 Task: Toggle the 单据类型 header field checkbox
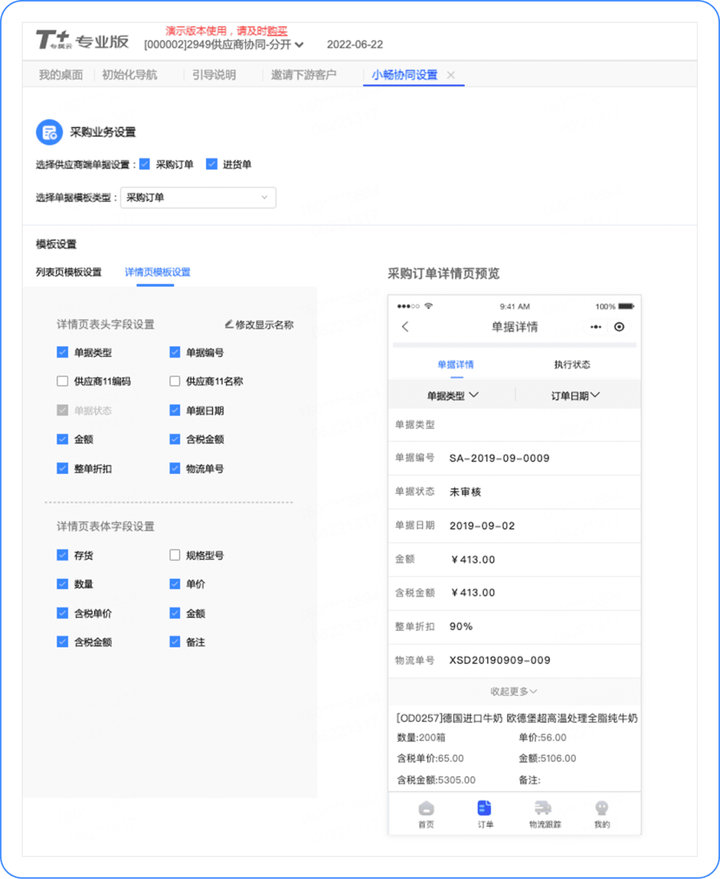(x=62, y=352)
